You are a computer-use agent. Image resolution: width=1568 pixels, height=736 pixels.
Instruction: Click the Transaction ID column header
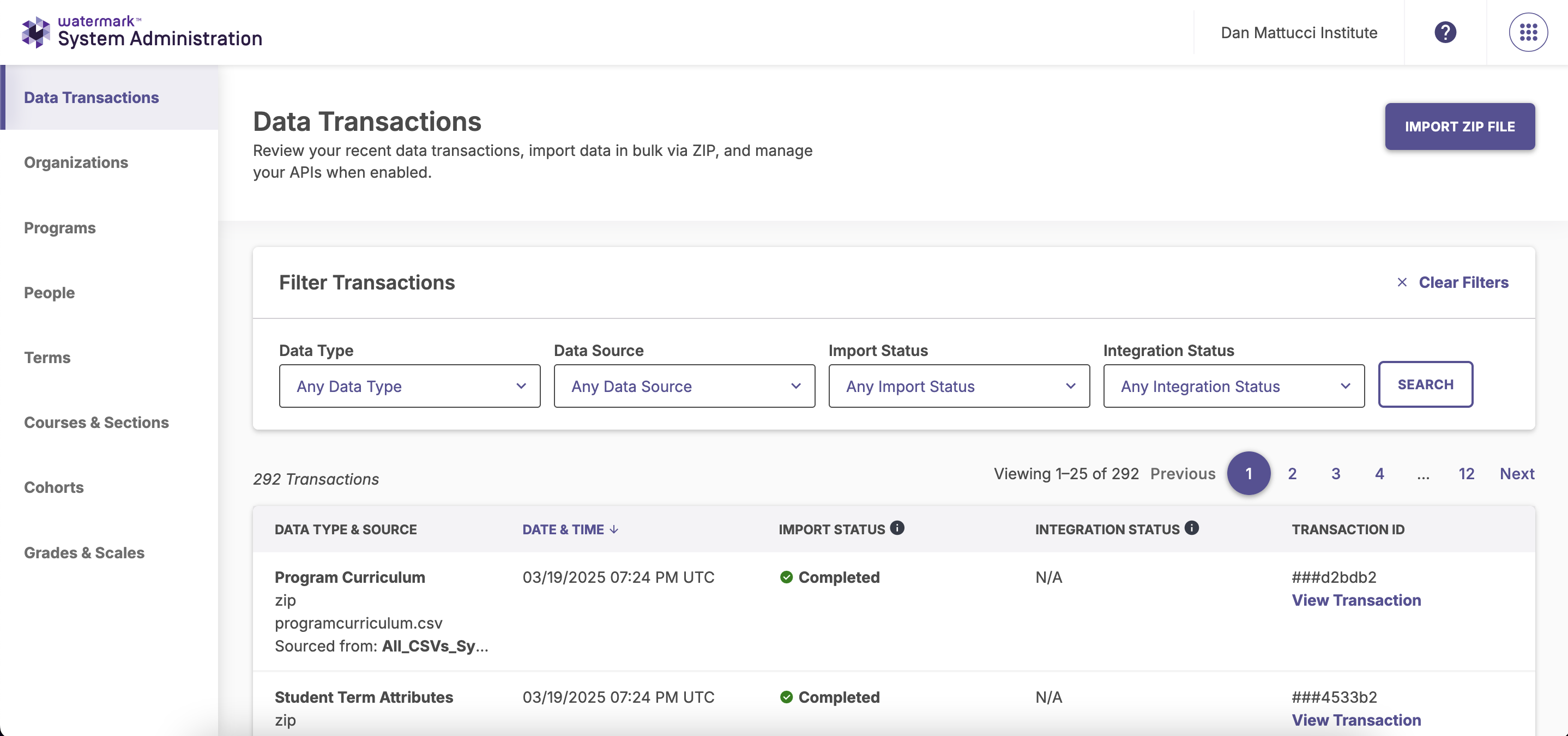[1348, 529]
